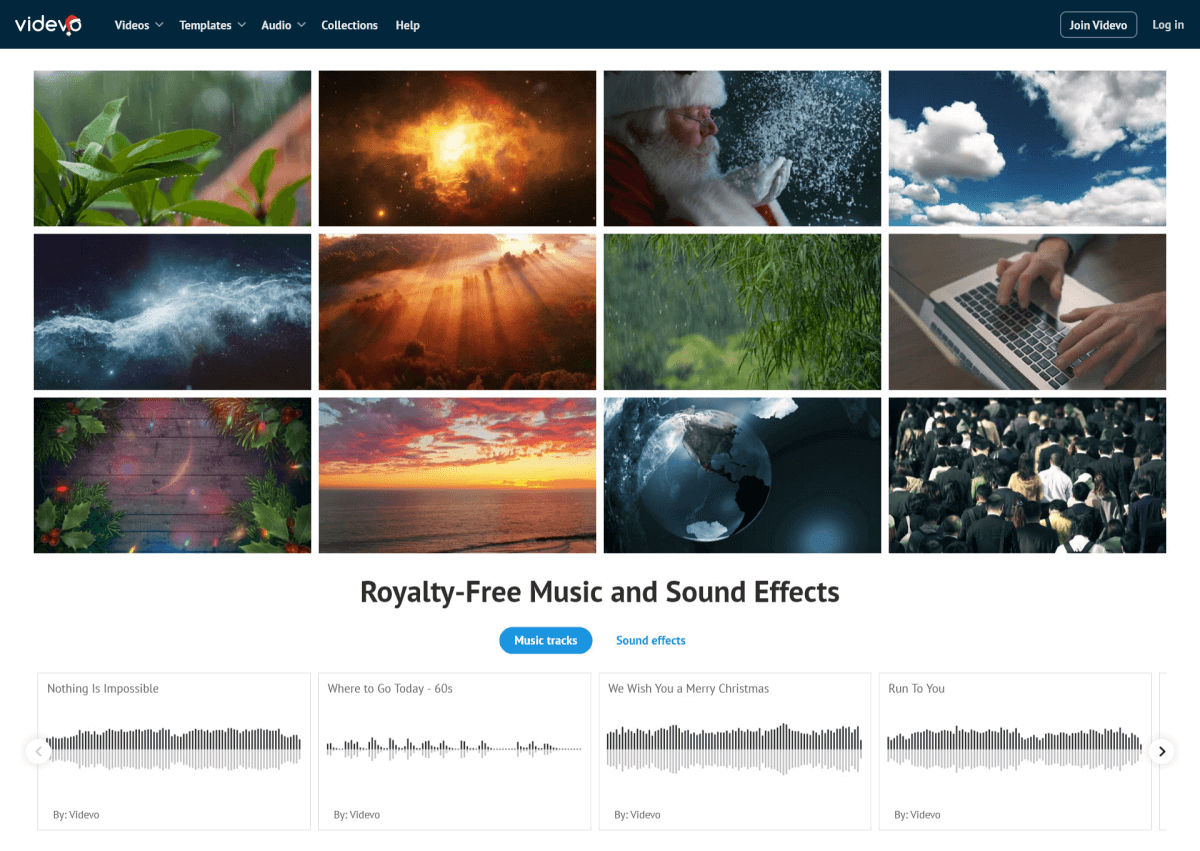Image resolution: width=1200 pixels, height=851 pixels.
Task: View the sun rays through clouds video
Action: [x=457, y=312]
